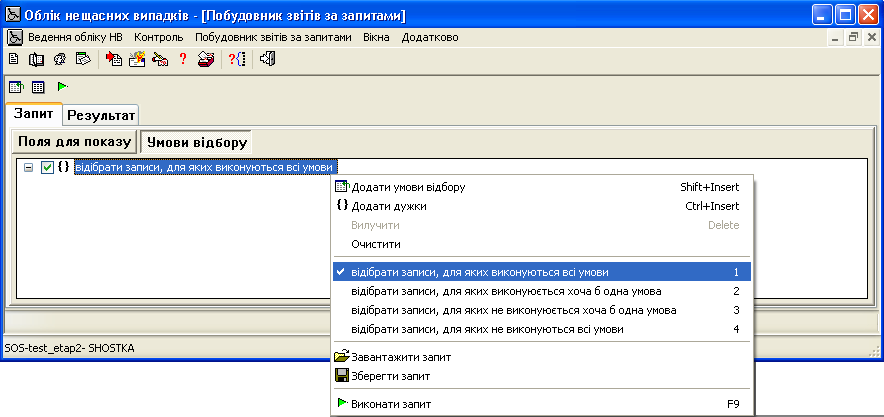Open the 'Додатково' menu
Screen dimensions: 884x417
(x=430, y=38)
